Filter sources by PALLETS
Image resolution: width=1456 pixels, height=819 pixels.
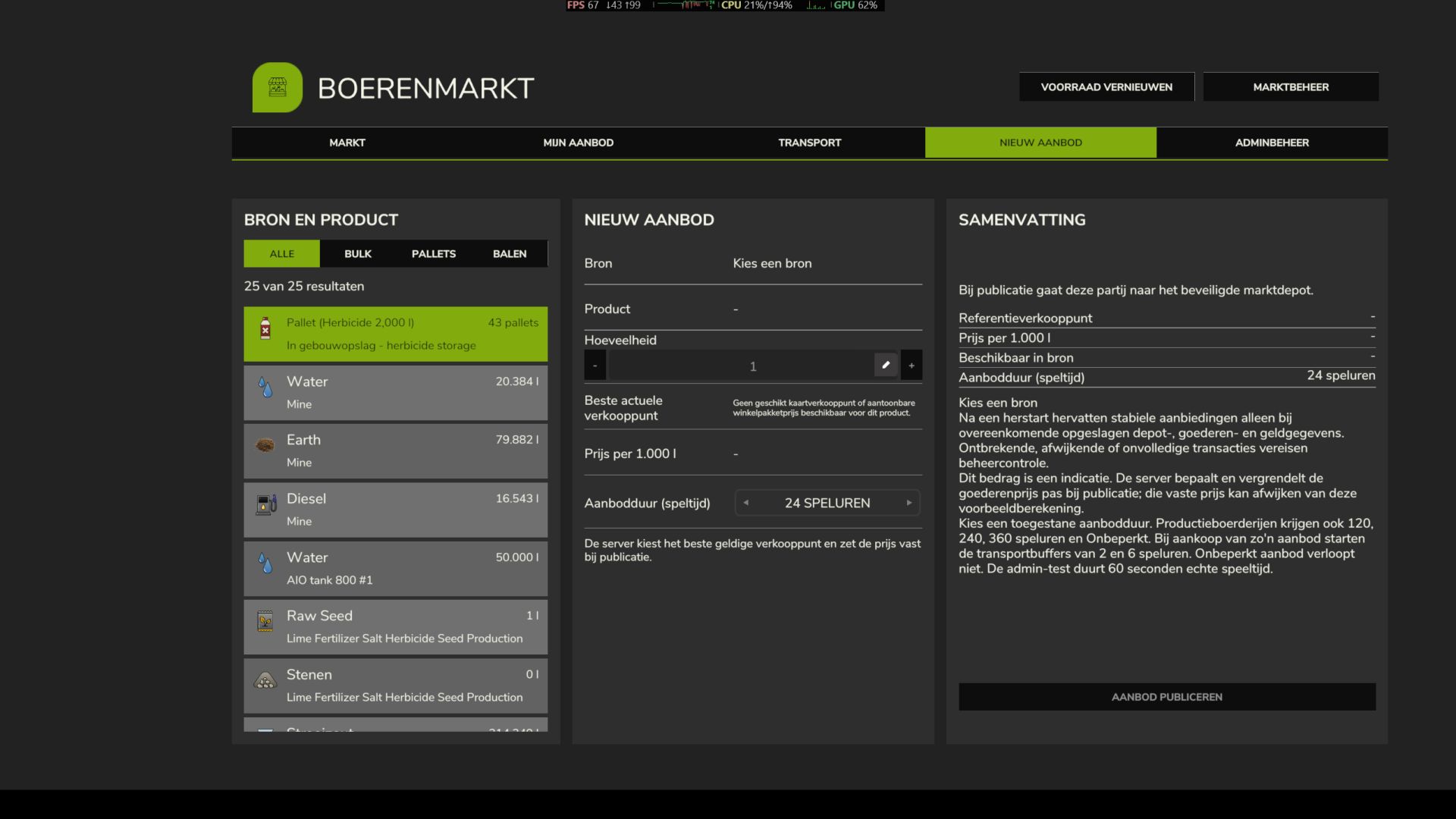click(434, 254)
